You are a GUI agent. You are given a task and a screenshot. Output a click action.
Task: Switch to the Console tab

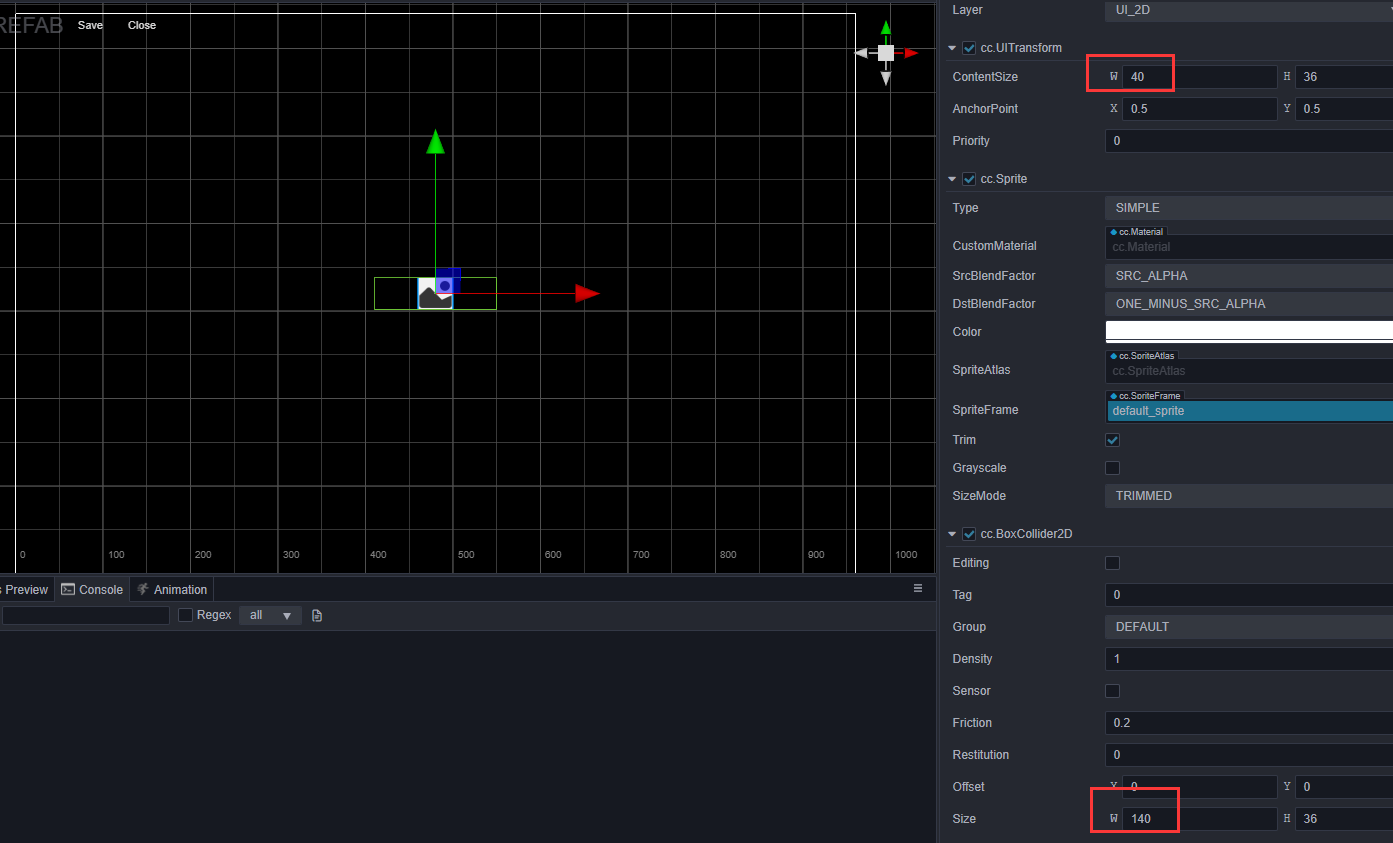[x=92, y=589]
